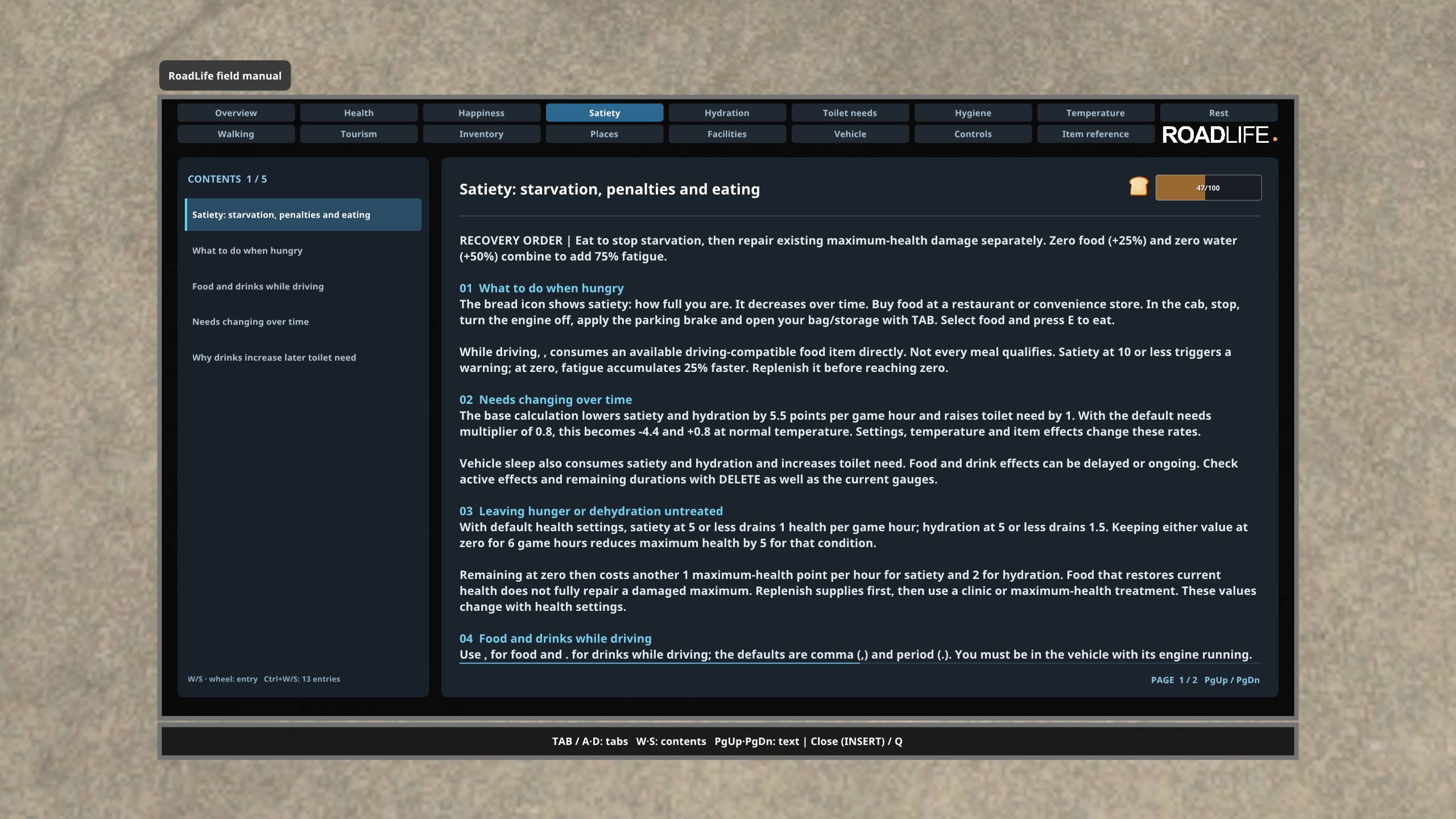
Task: Open the Temperature tab
Action: (x=1096, y=113)
